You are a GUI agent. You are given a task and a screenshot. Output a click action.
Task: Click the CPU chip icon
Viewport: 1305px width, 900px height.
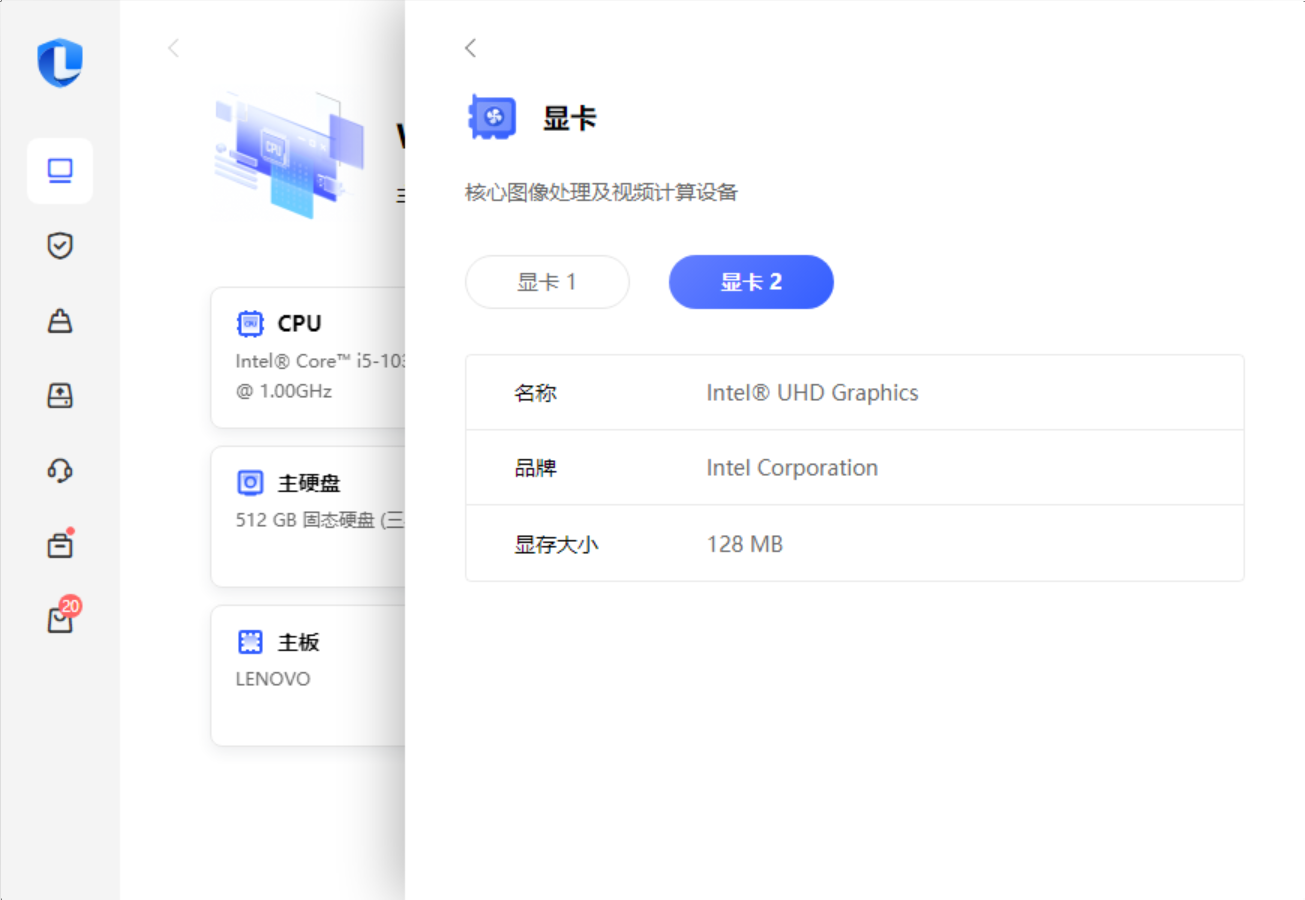[250, 323]
